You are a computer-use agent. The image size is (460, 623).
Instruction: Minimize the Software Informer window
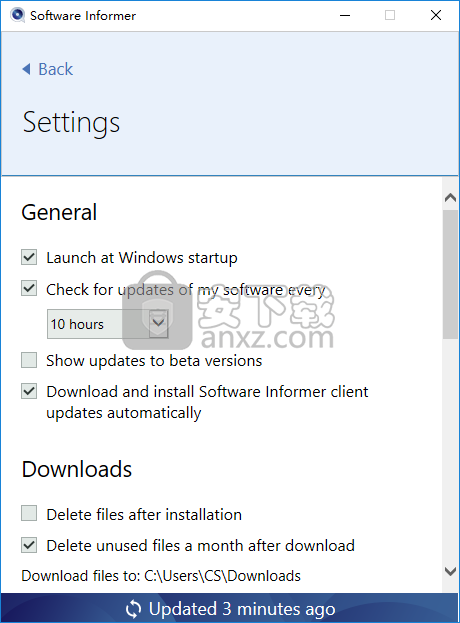coord(345,15)
